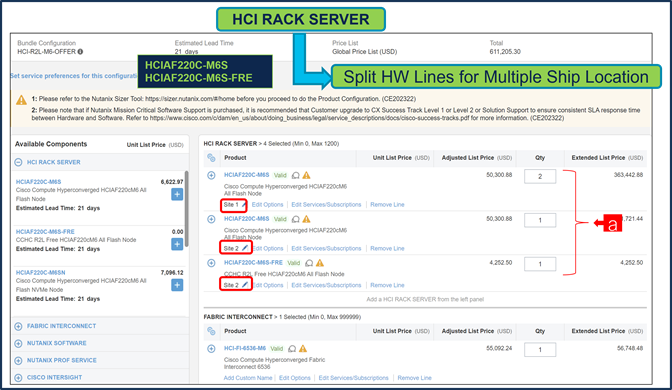
Task: Click quantity field of HCIAF220C-M6S-FRE line
Action: pyautogui.click(x=540, y=264)
